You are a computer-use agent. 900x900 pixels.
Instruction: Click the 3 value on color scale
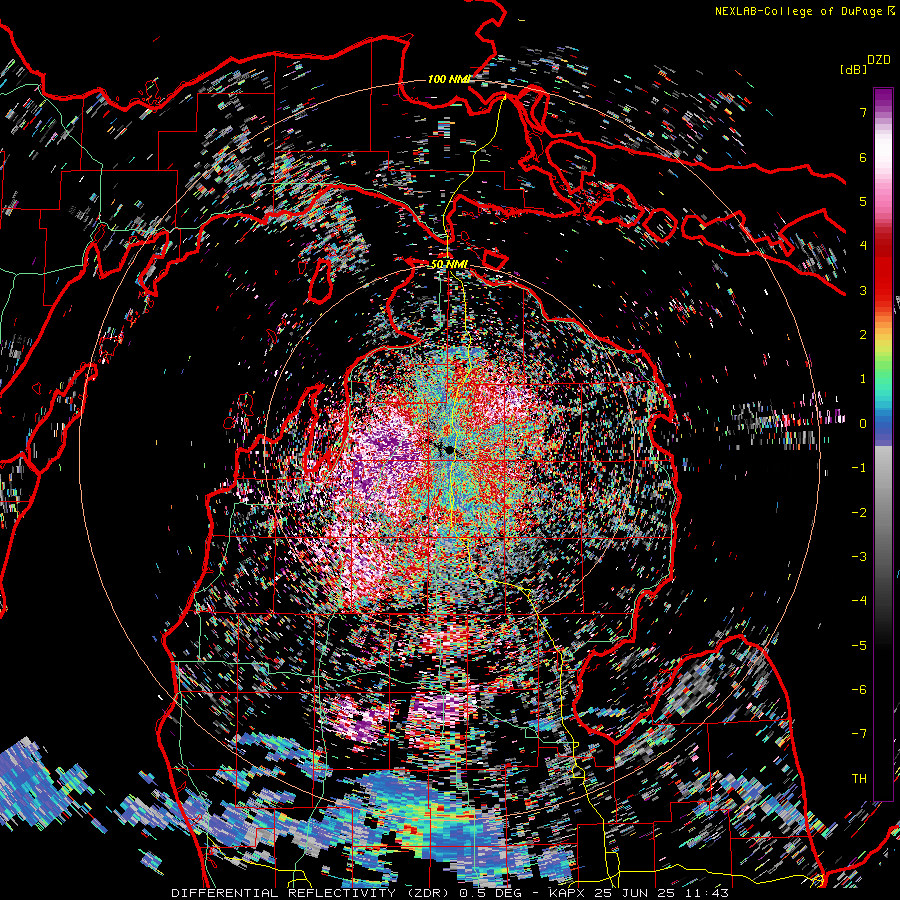(863, 290)
